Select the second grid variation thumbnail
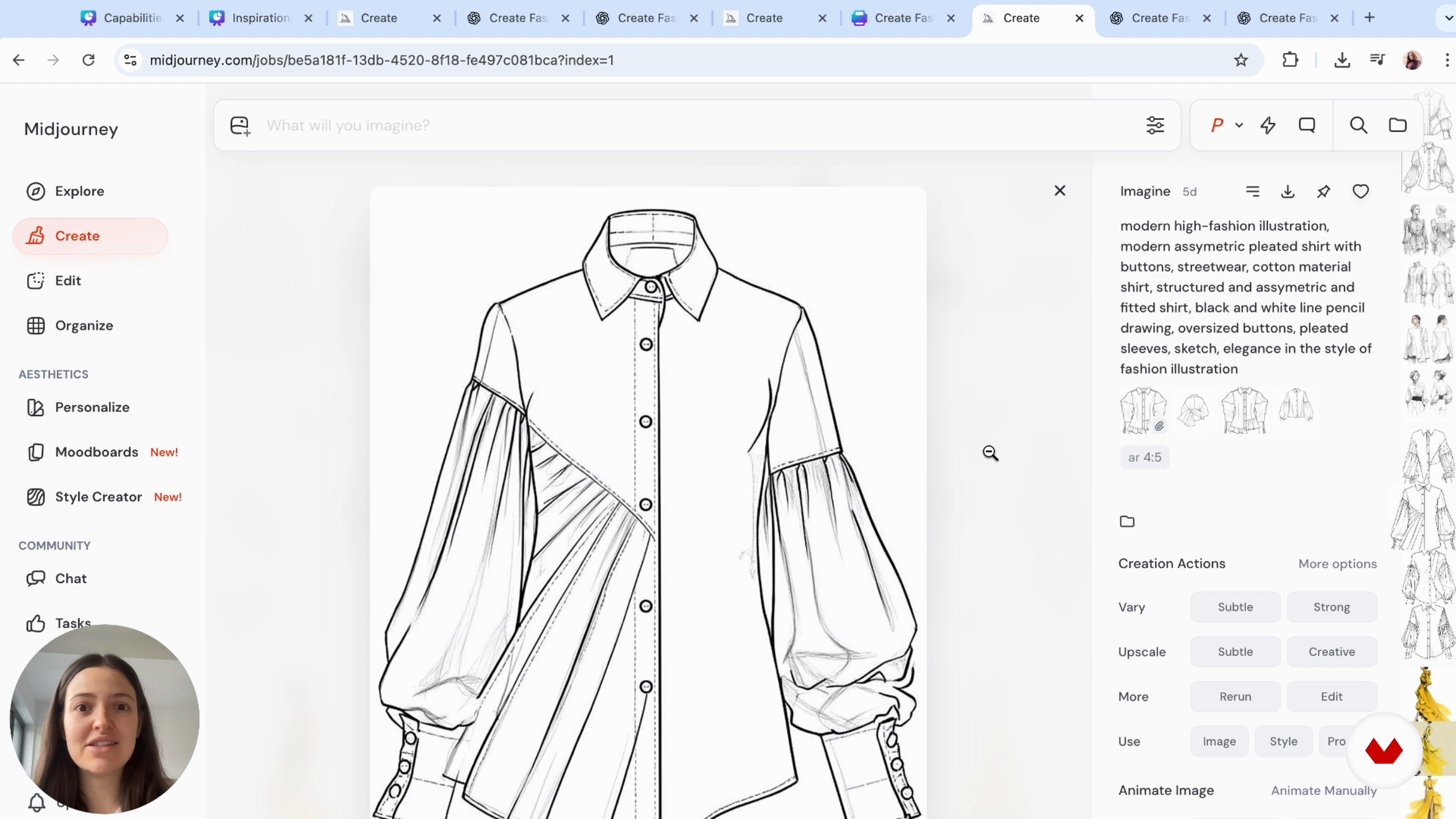1456x819 pixels. click(x=1193, y=409)
